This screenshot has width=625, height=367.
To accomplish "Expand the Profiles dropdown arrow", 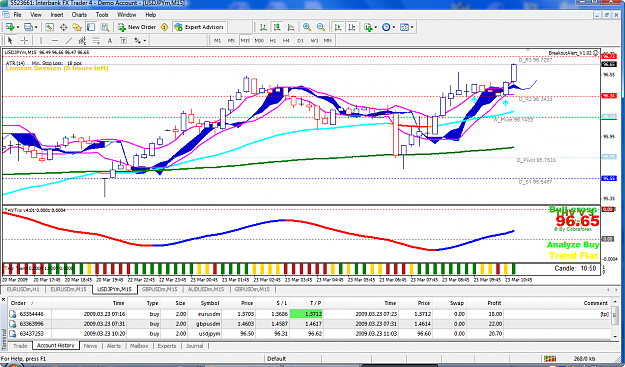I will tap(36, 27).
